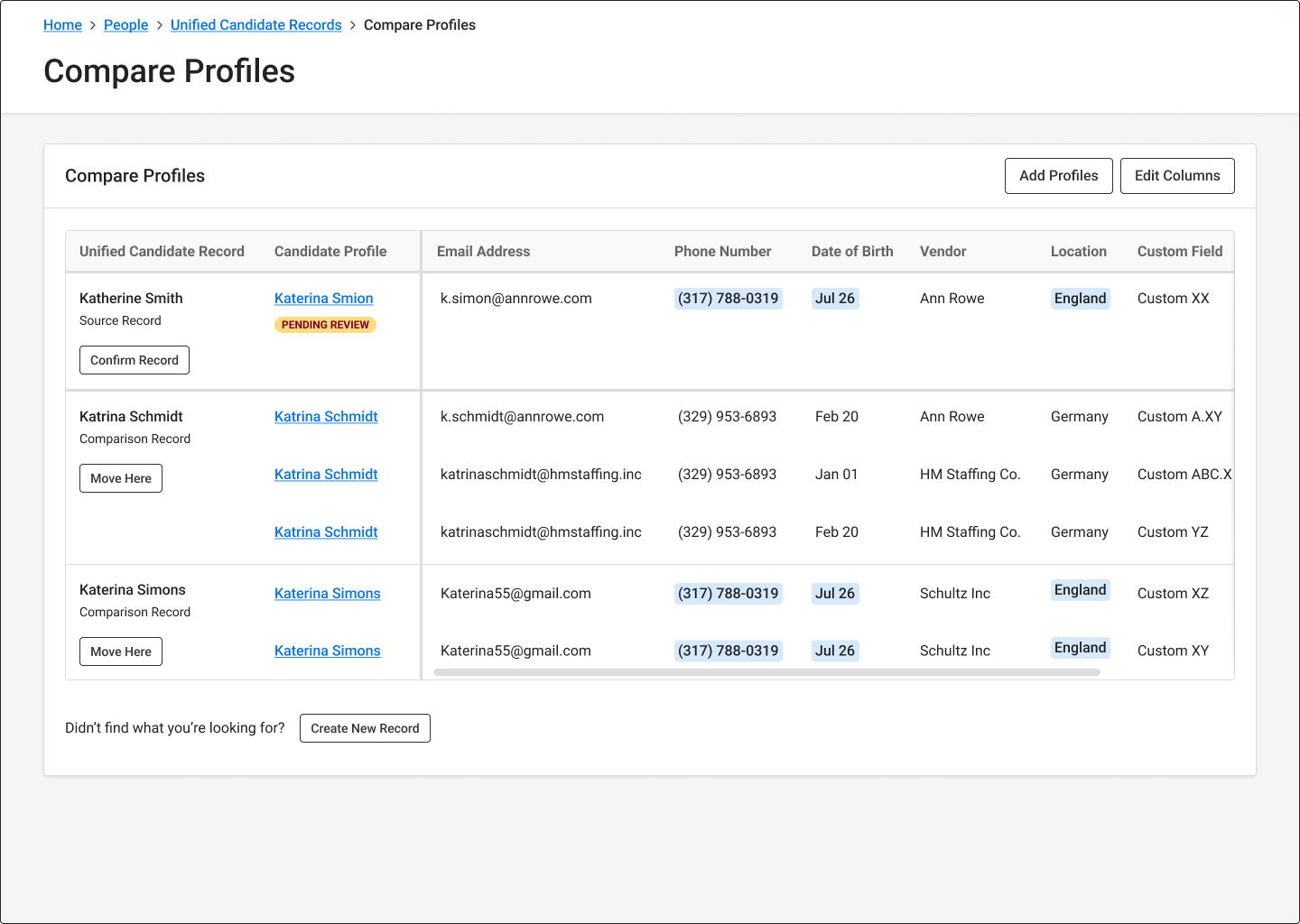Click the Home breadcrumb link
The height and width of the screenshot is (924, 1300).
(x=62, y=25)
